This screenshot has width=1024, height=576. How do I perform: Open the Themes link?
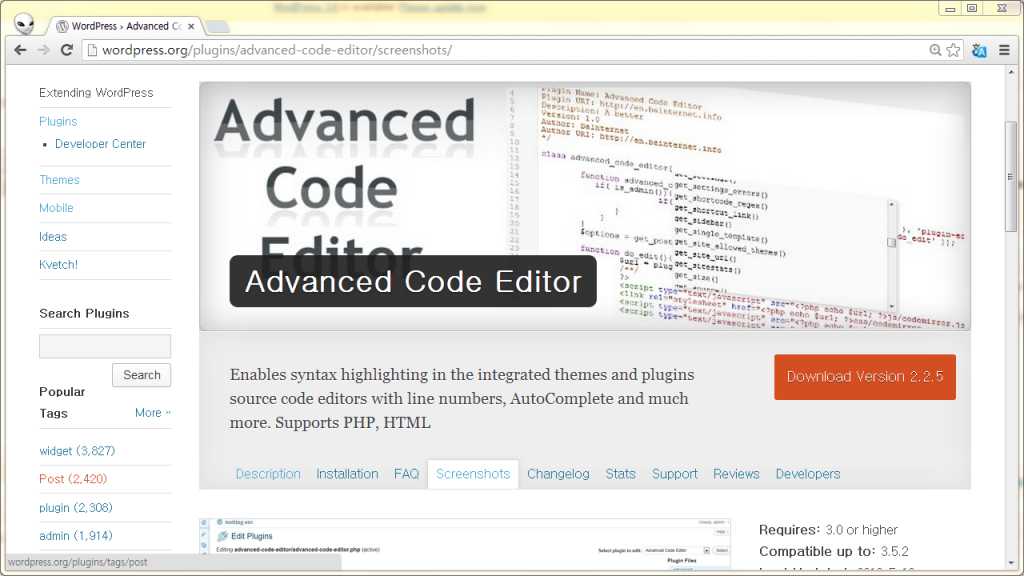pos(59,179)
